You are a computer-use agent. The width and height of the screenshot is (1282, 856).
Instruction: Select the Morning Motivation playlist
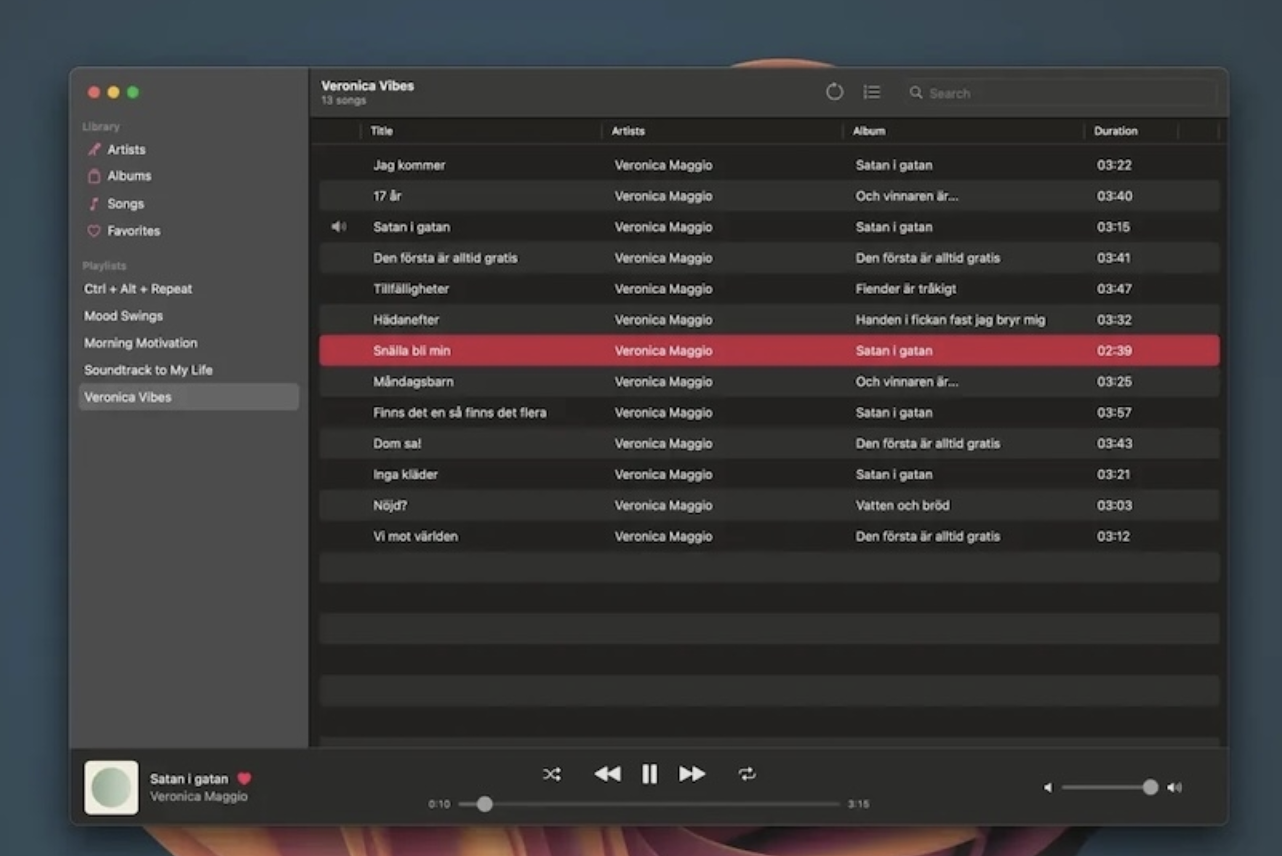pyautogui.click(x=140, y=342)
